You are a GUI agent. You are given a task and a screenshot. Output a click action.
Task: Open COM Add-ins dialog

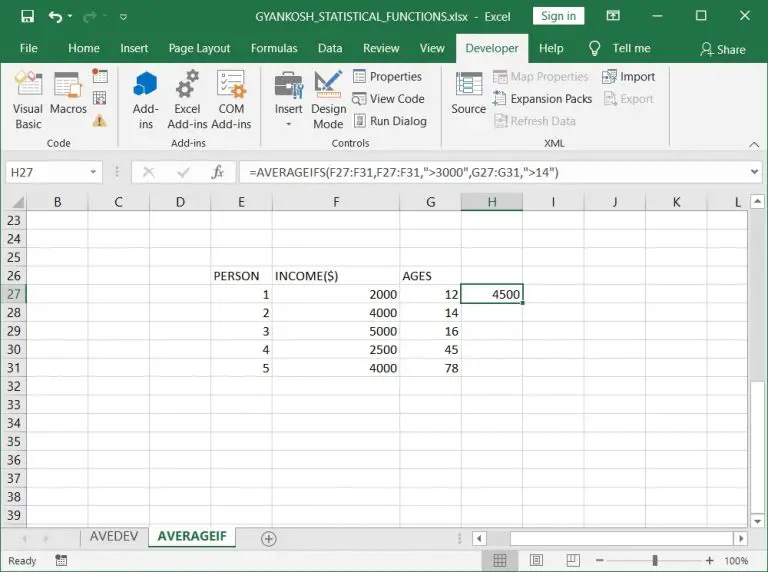[231, 99]
